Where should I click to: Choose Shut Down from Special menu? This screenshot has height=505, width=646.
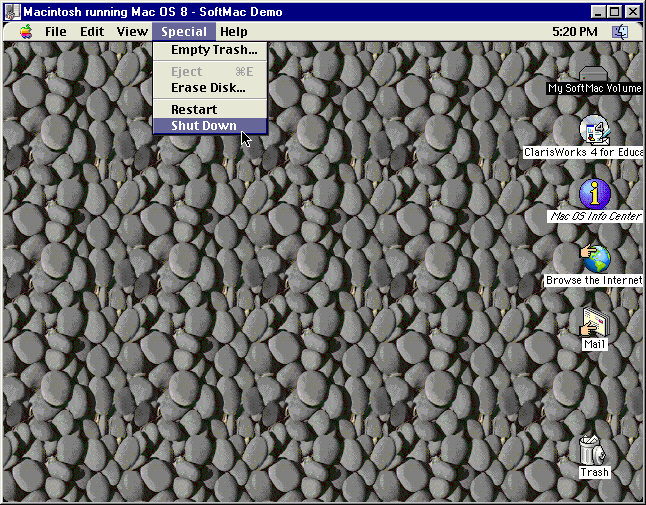(210, 126)
